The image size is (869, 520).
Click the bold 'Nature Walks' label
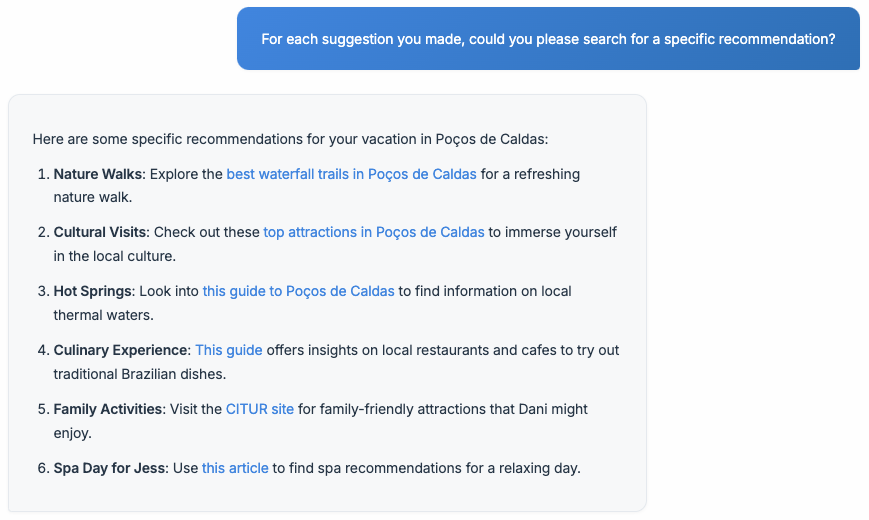tap(98, 174)
